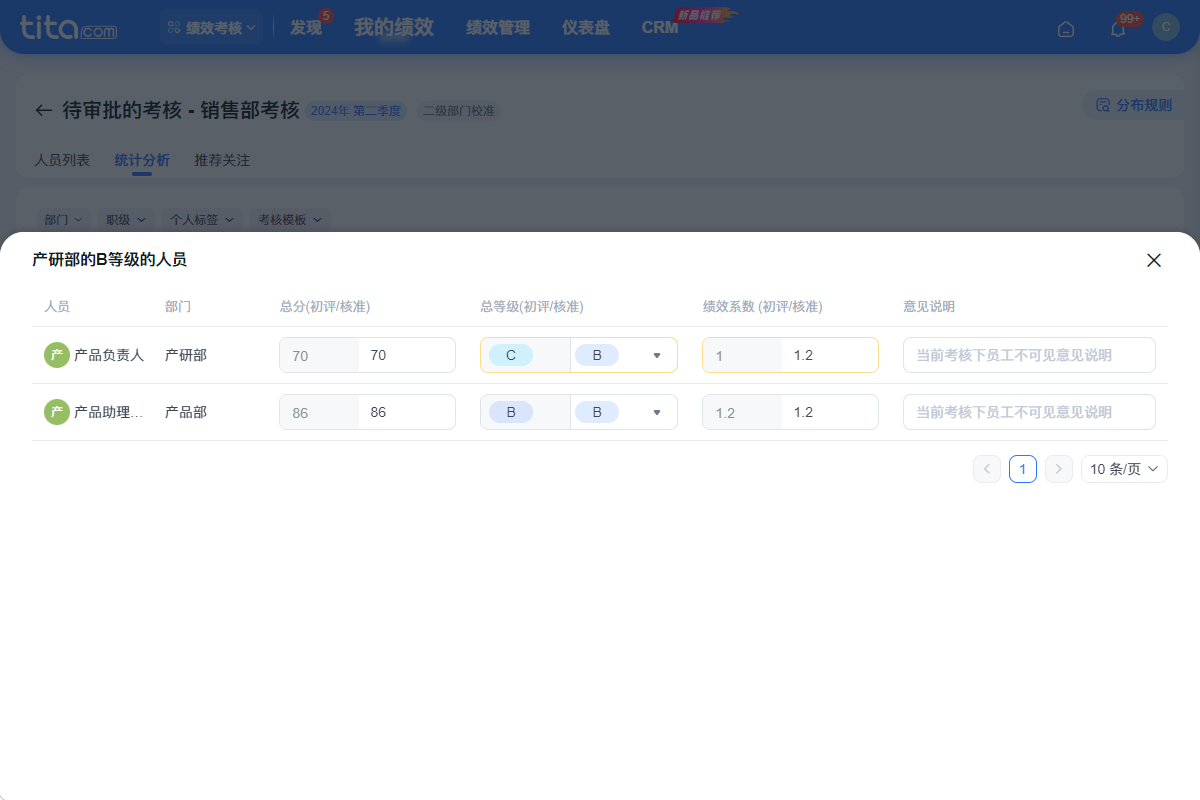Click the 意见说明 field for 产品助理
1200x800 pixels.
point(1029,412)
